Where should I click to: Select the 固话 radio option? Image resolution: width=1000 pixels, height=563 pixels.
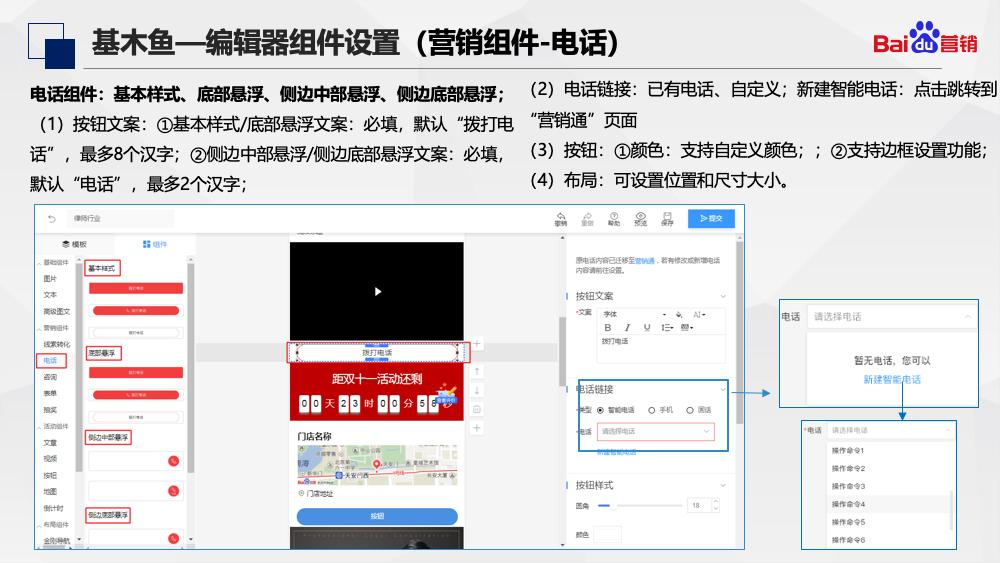click(x=691, y=410)
